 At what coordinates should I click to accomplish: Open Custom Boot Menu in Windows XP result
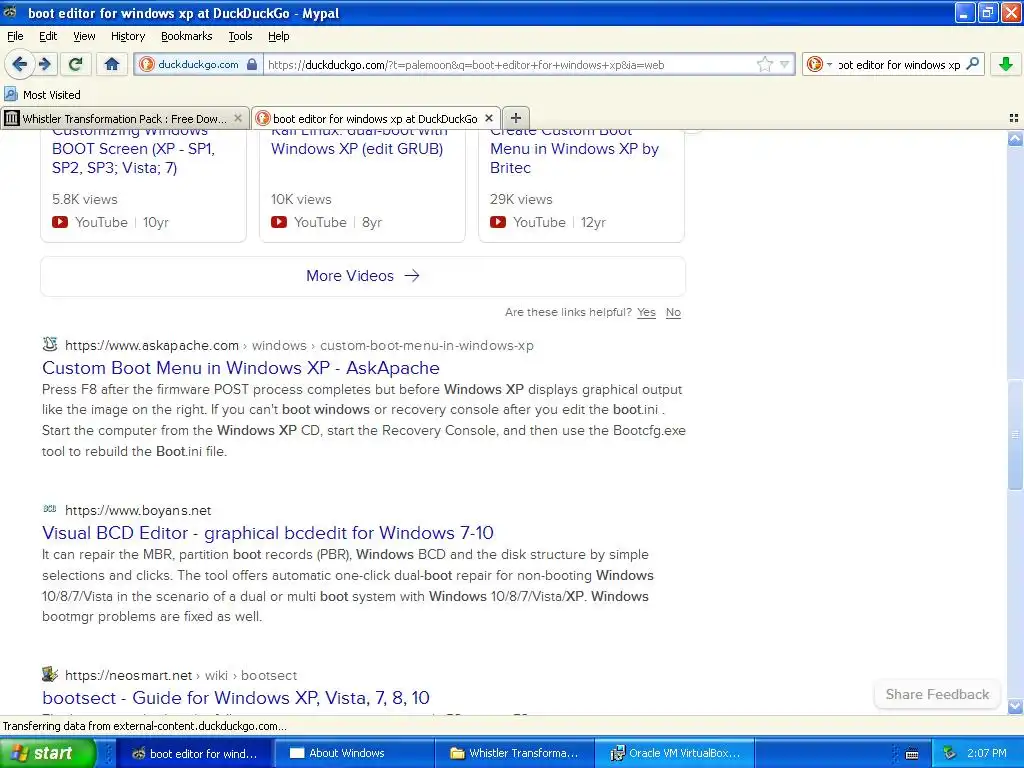(240, 368)
